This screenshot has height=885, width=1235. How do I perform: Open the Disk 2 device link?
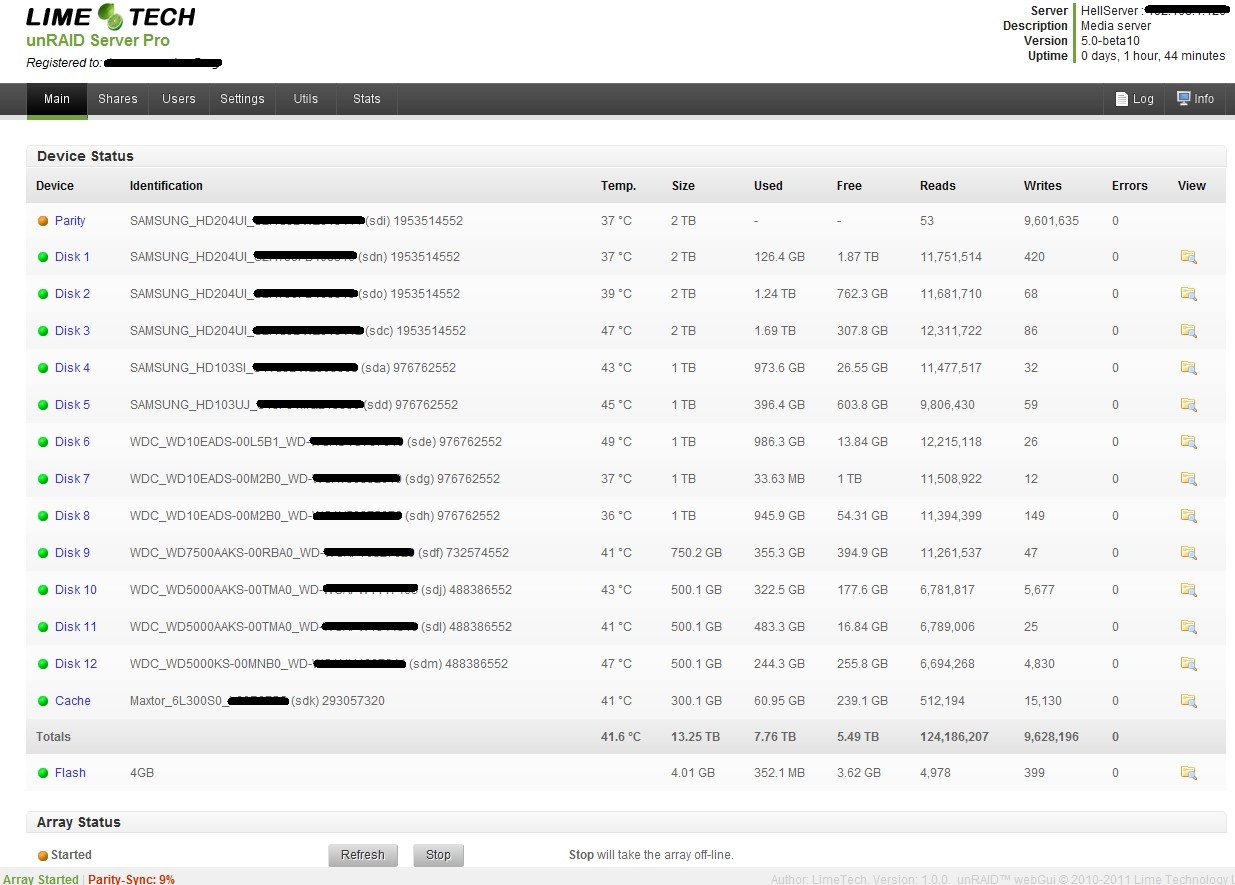[72, 294]
